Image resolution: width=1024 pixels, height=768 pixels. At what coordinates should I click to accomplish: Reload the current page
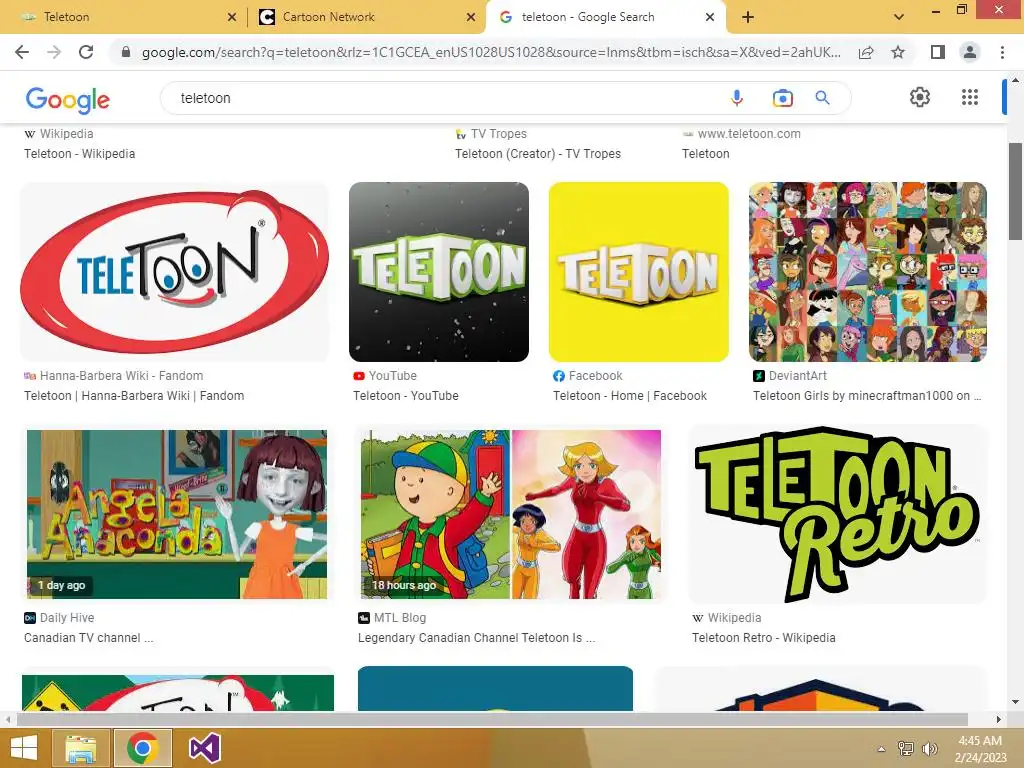(x=86, y=52)
